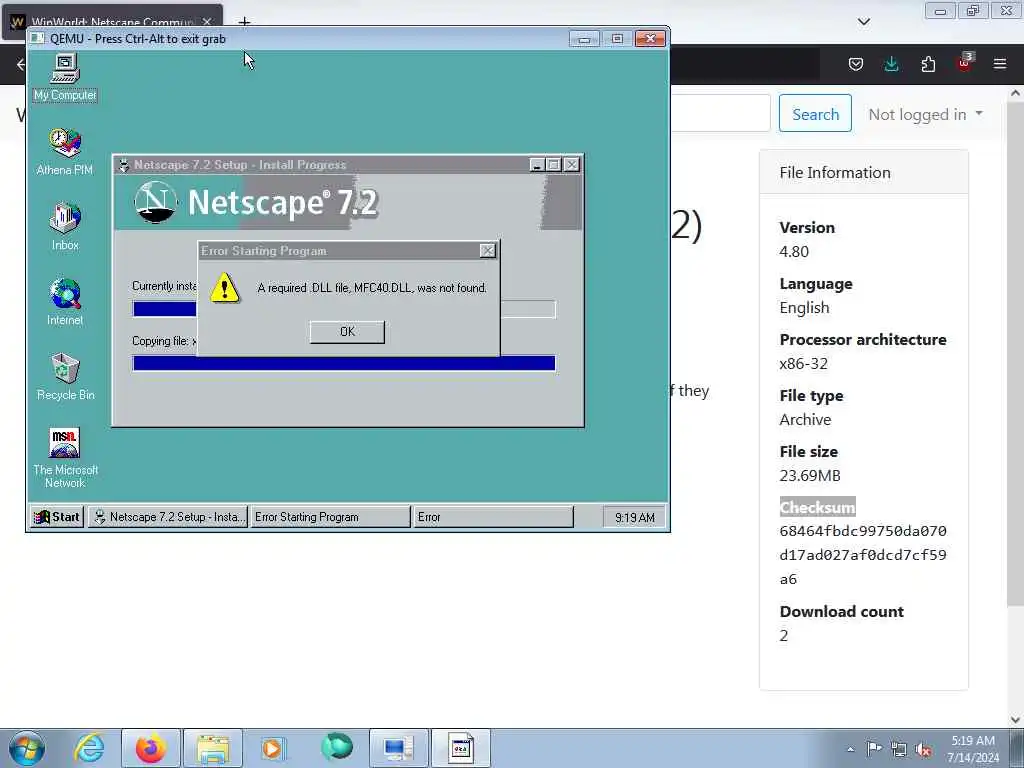Screen dimensions: 1024x768
Task: Switch to Firefox in Windows taskbar
Action: tap(151, 748)
